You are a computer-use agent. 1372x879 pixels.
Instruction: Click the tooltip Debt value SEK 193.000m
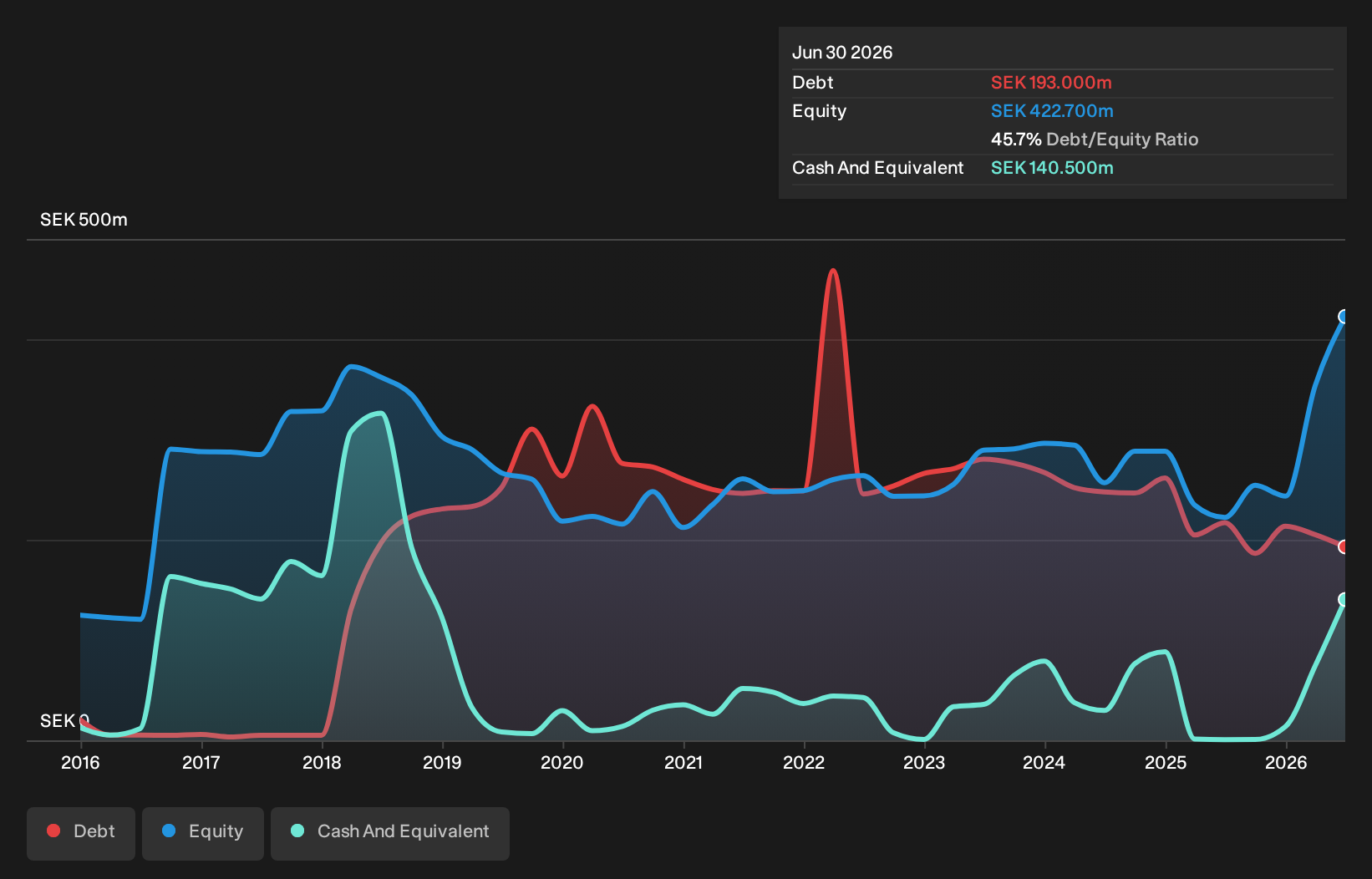tap(1051, 83)
